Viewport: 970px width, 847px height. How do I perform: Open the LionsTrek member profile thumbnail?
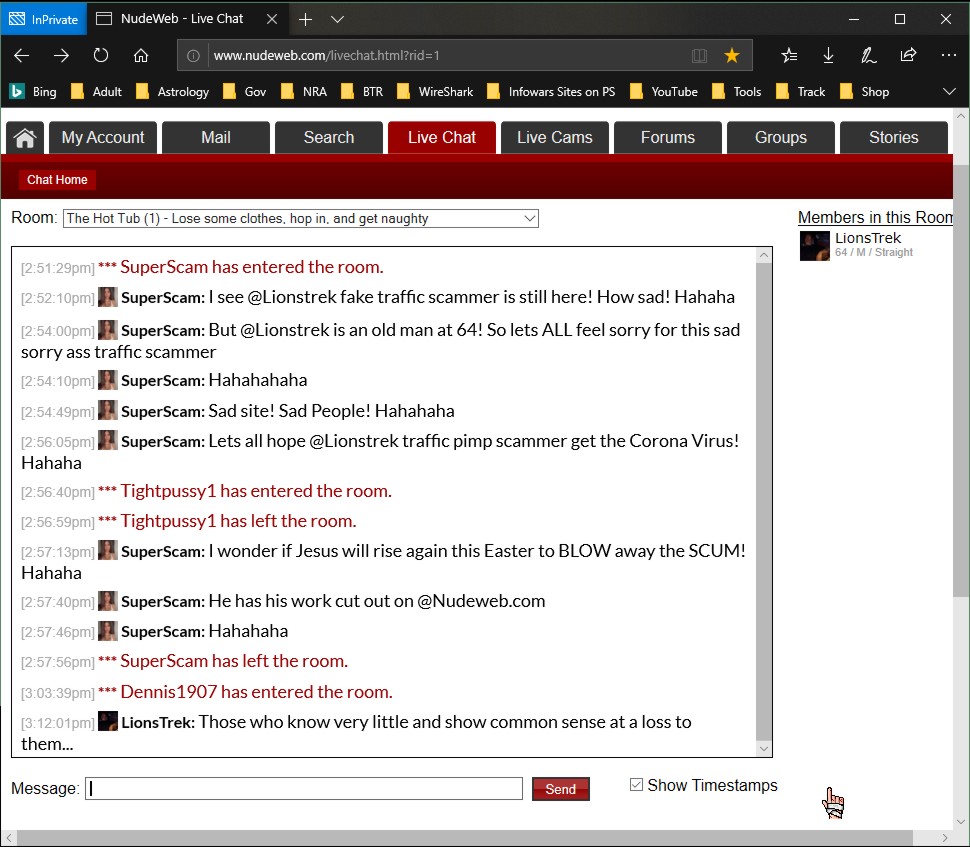pyautogui.click(x=814, y=246)
